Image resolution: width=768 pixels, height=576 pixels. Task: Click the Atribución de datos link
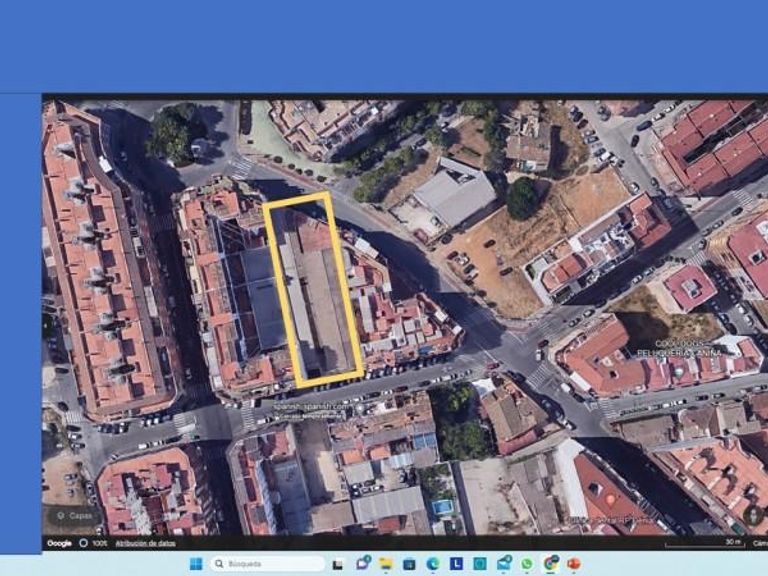click(144, 543)
